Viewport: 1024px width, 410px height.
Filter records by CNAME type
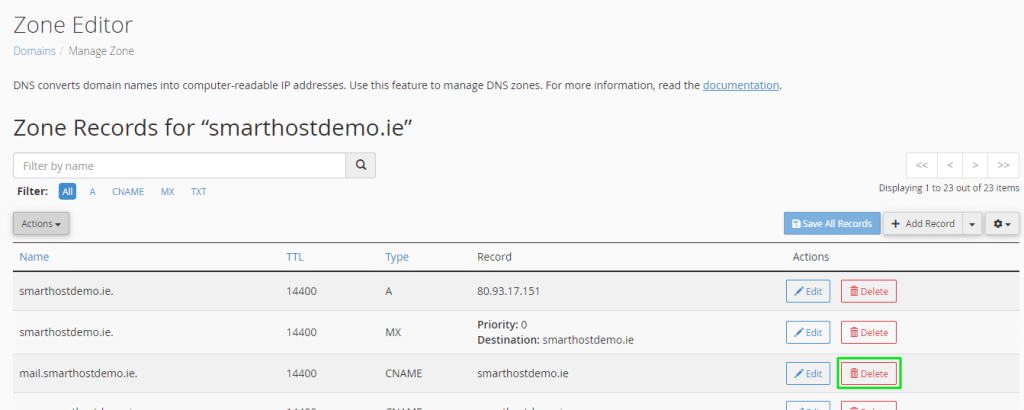[x=128, y=192]
